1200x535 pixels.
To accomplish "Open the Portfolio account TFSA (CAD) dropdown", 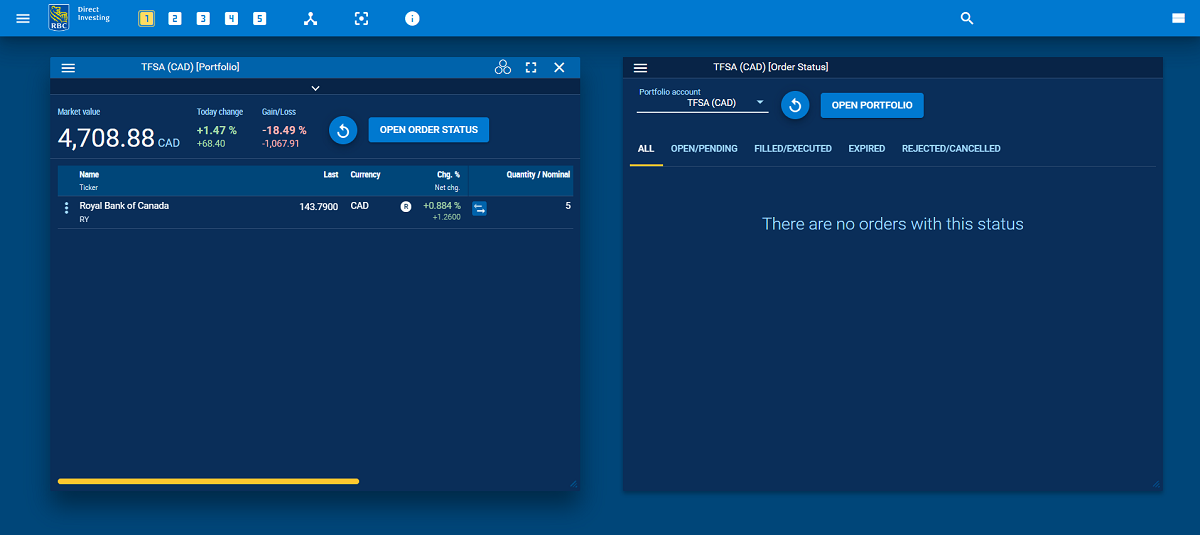I will (x=702, y=103).
